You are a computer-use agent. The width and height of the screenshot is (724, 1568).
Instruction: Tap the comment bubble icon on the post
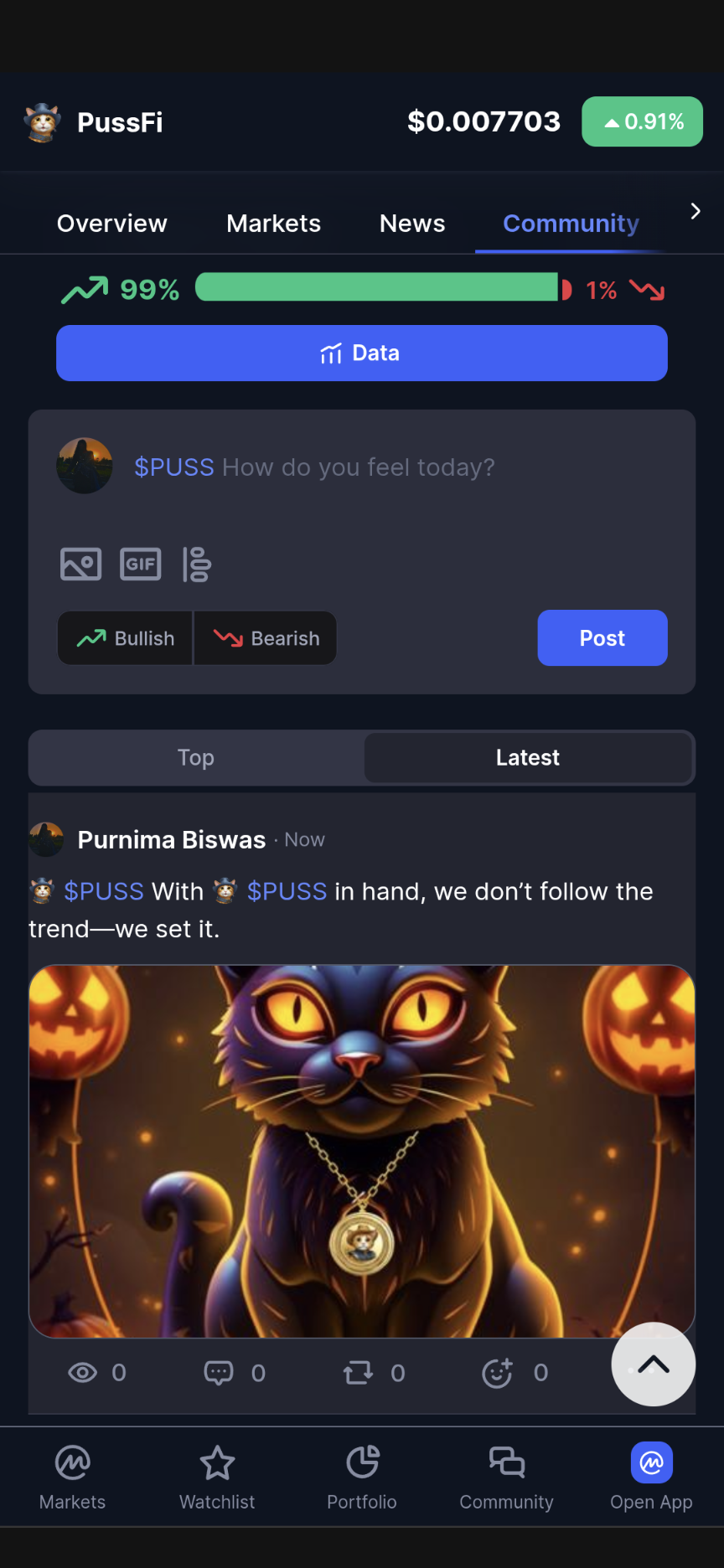tap(218, 1372)
